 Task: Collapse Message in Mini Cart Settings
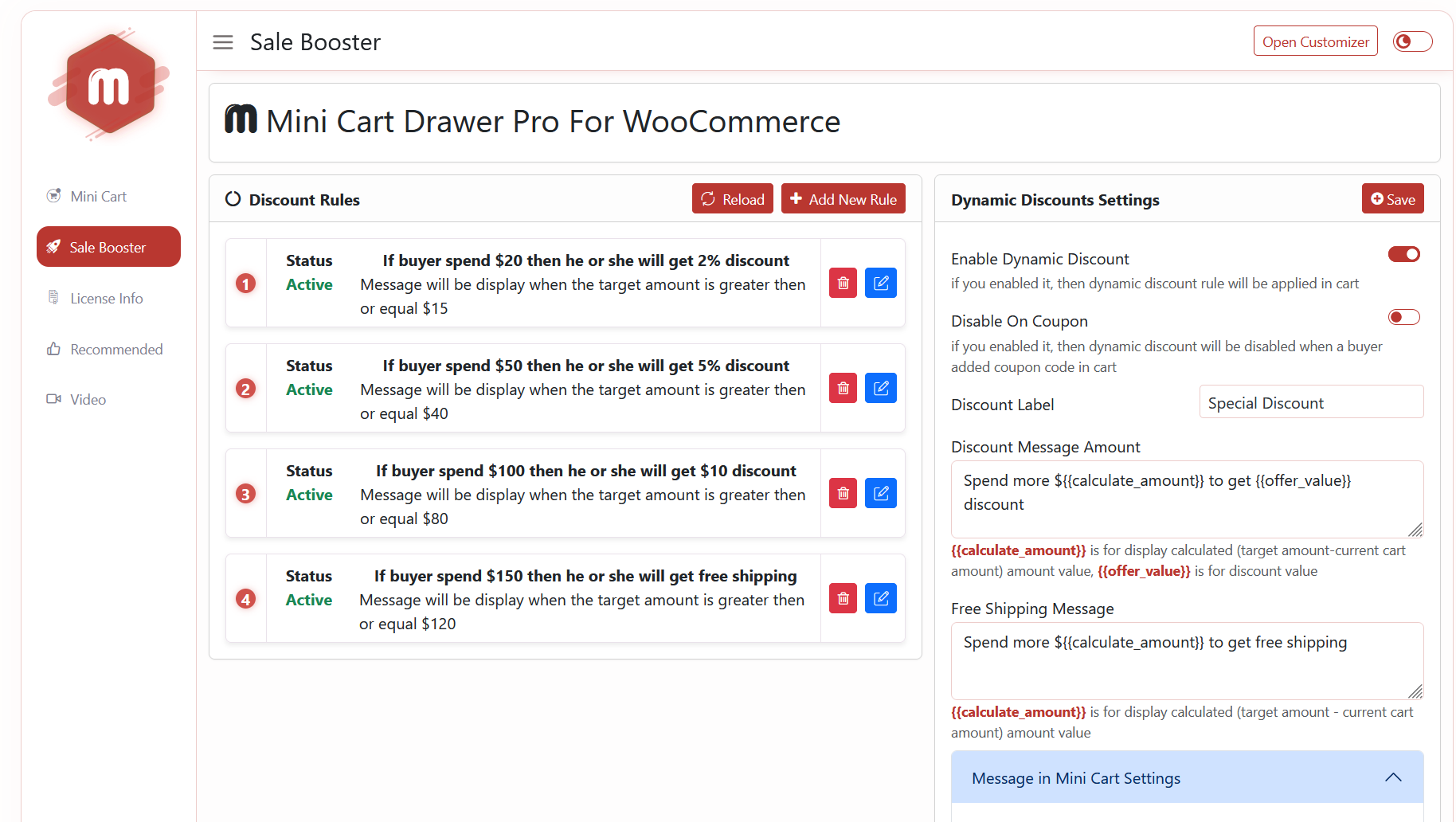(x=1187, y=777)
